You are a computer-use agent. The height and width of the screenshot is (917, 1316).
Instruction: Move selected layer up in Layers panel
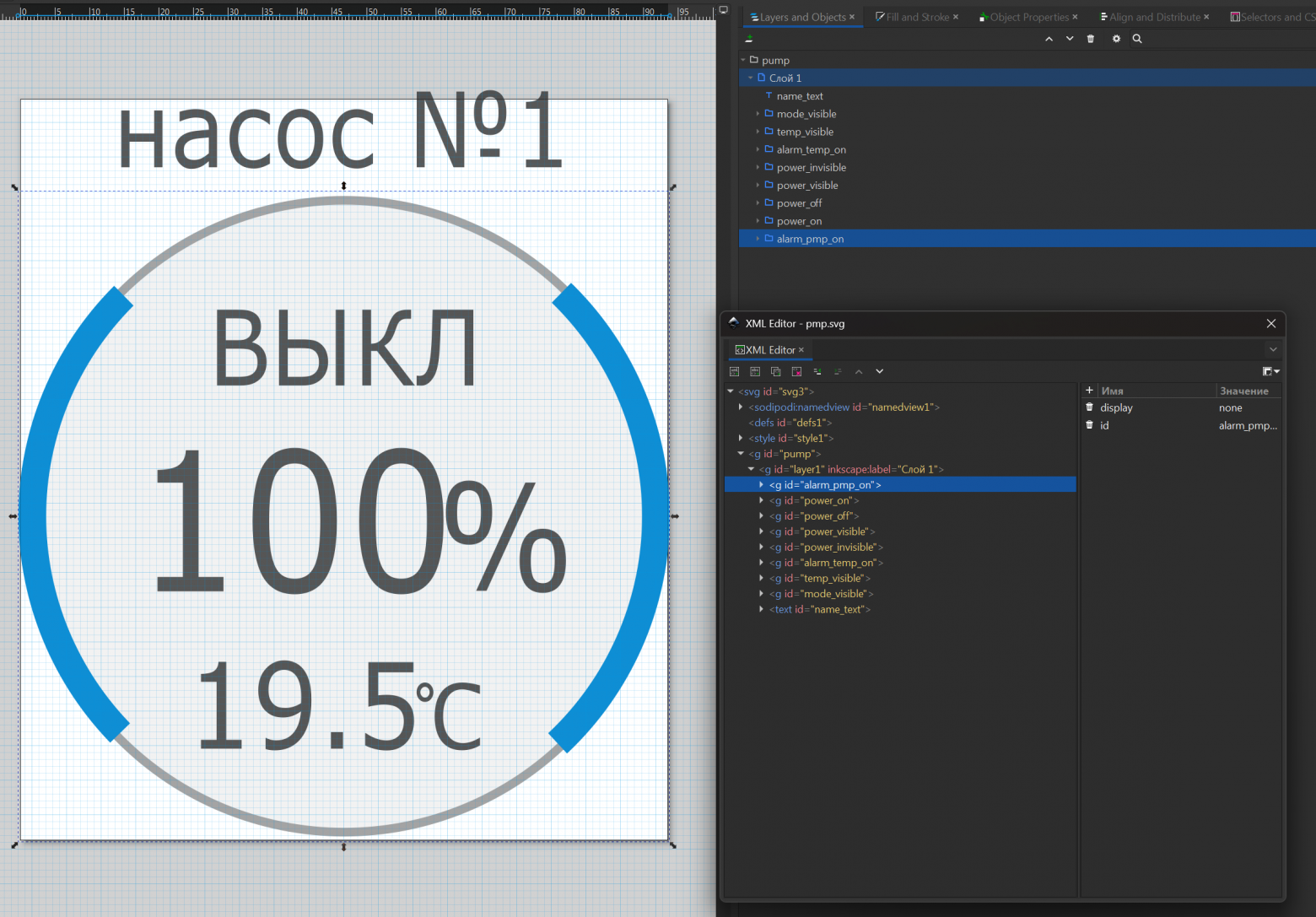pyautogui.click(x=1049, y=39)
